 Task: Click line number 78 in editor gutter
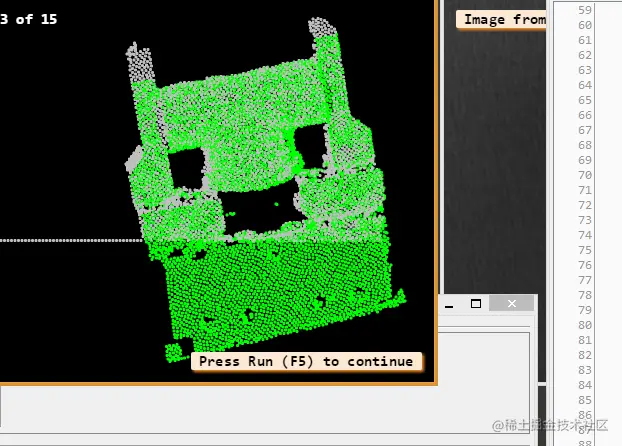click(585, 295)
